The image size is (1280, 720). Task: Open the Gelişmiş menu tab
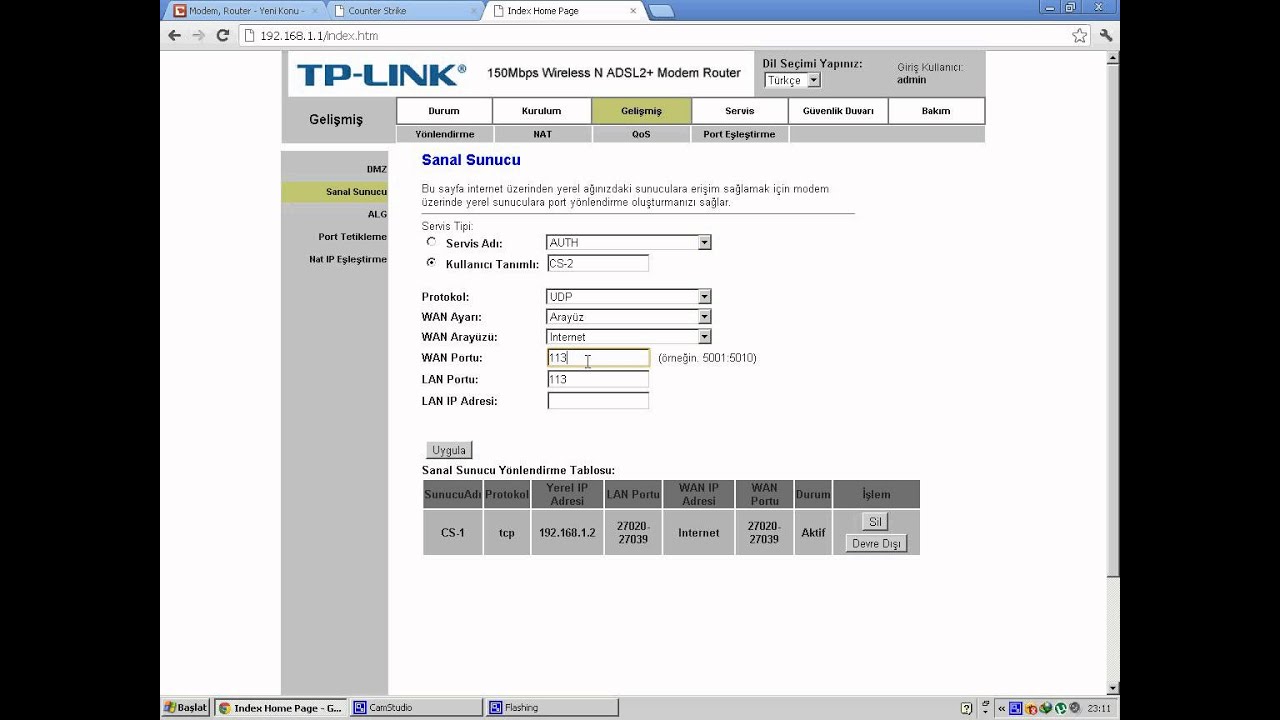coord(641,111)
